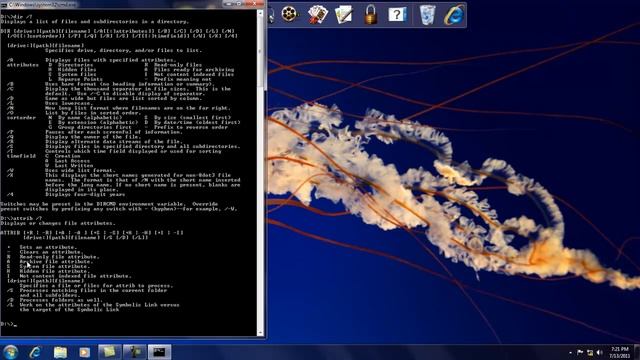The image size is (640, 360).
Task: Switch to the Sticky Notes taskbar button
Action: [x=109, y=352]
